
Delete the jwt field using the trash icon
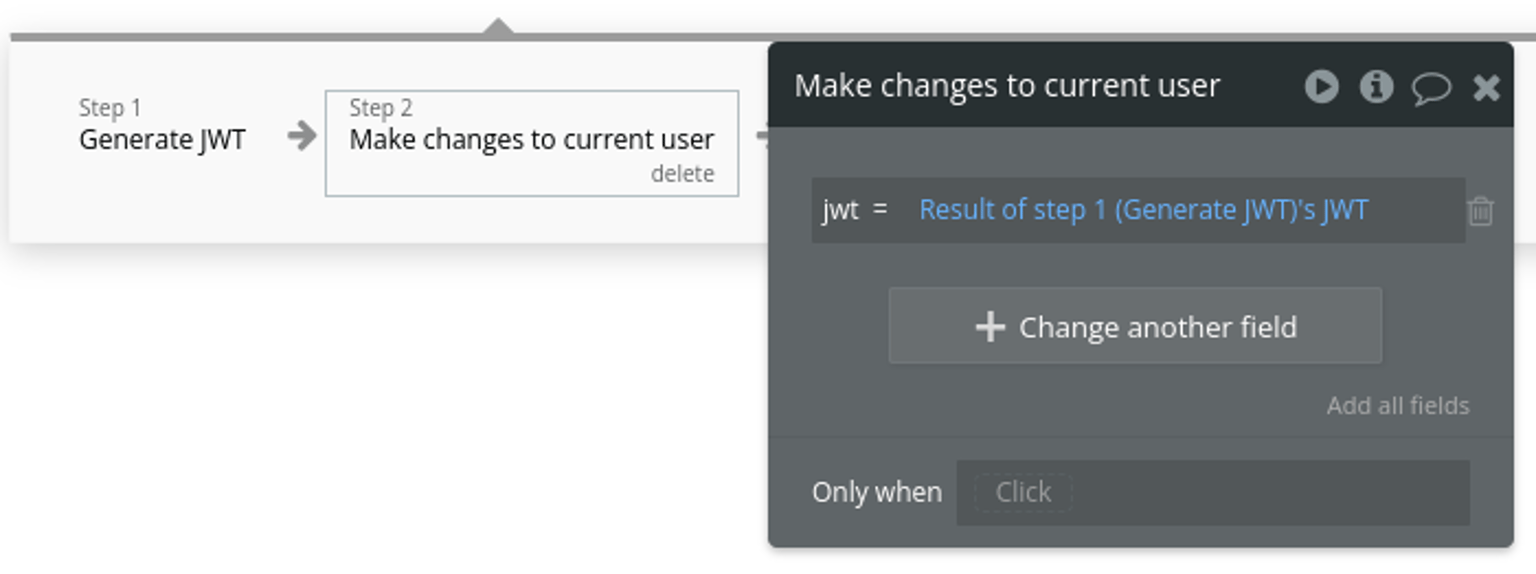coord(1480,211)
